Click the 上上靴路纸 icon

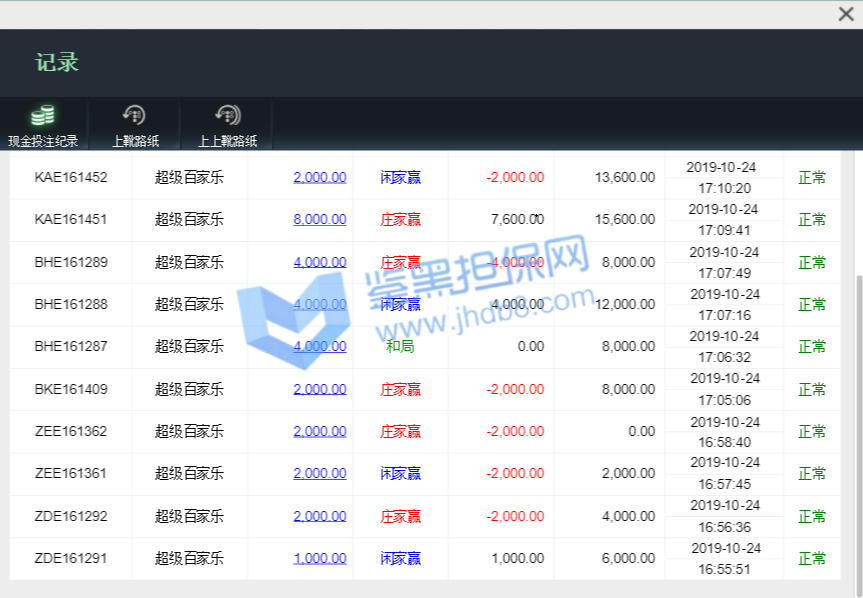pos(227,115)
